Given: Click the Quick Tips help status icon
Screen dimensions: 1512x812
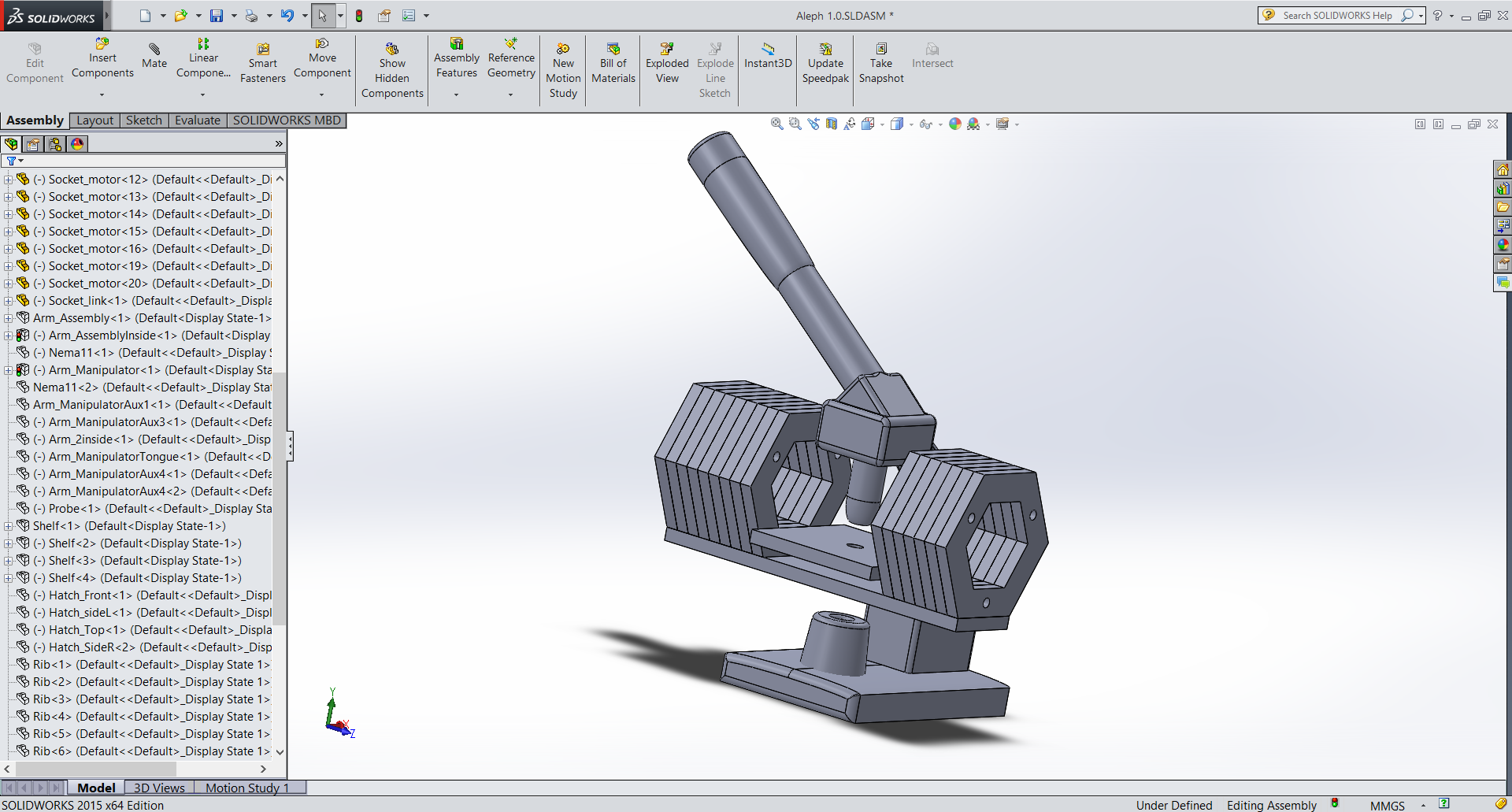Looking at the screenshot, I should [1444, 804].
